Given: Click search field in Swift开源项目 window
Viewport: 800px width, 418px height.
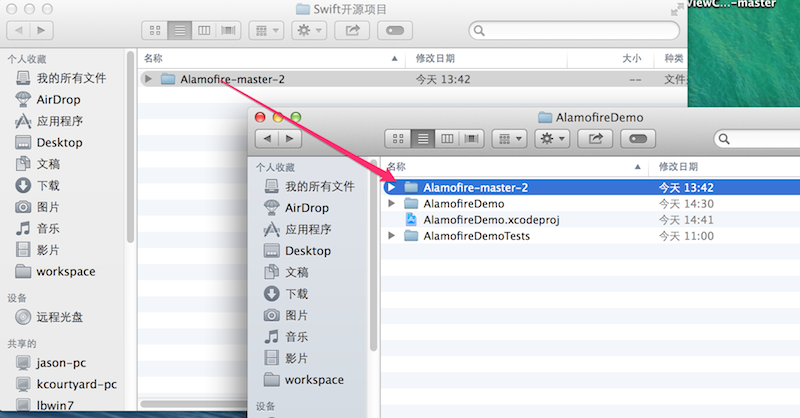Looking at the screenshot, I should pos(574,31).
